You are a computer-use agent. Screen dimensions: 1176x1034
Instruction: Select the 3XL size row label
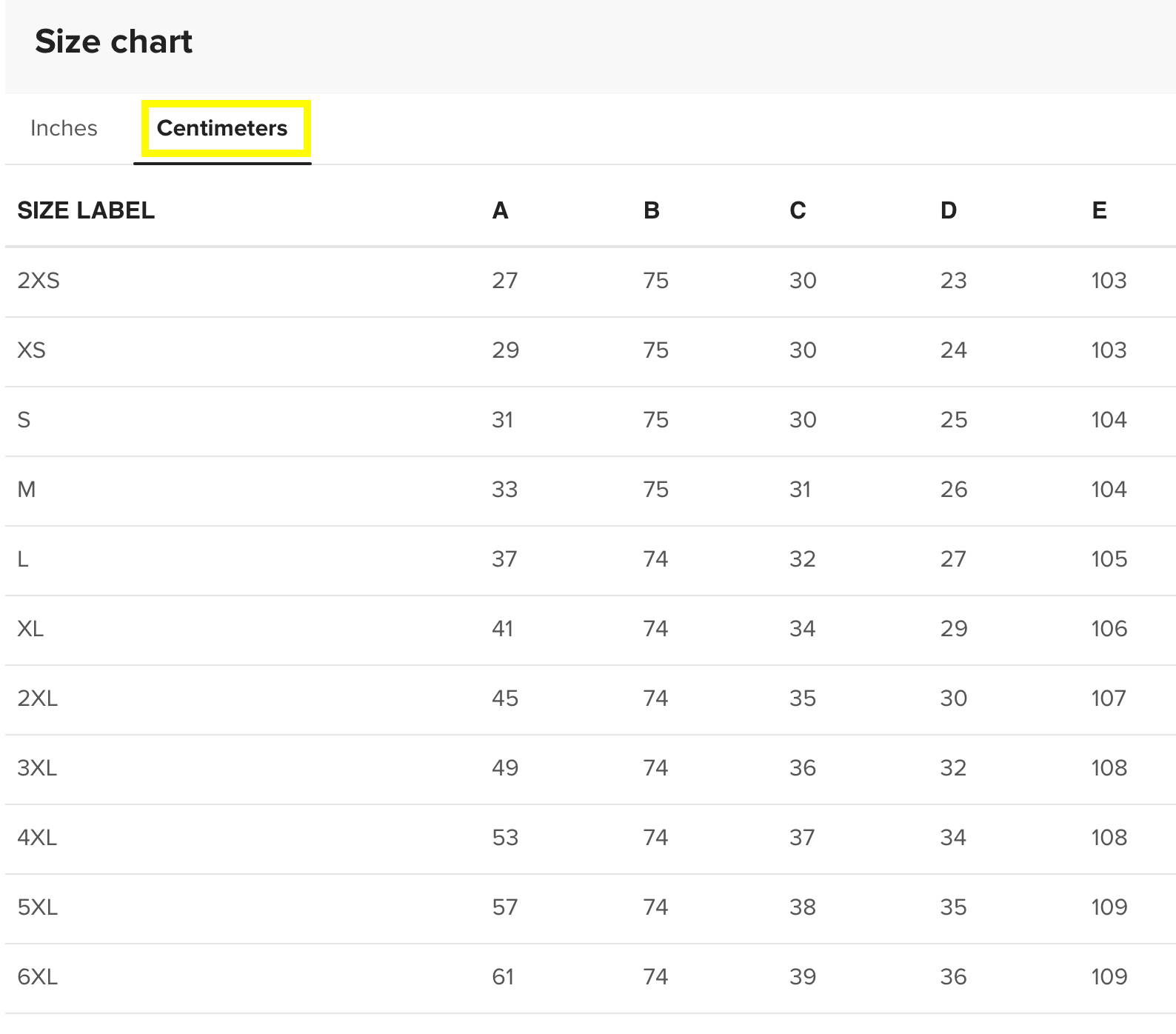(37, 768)
